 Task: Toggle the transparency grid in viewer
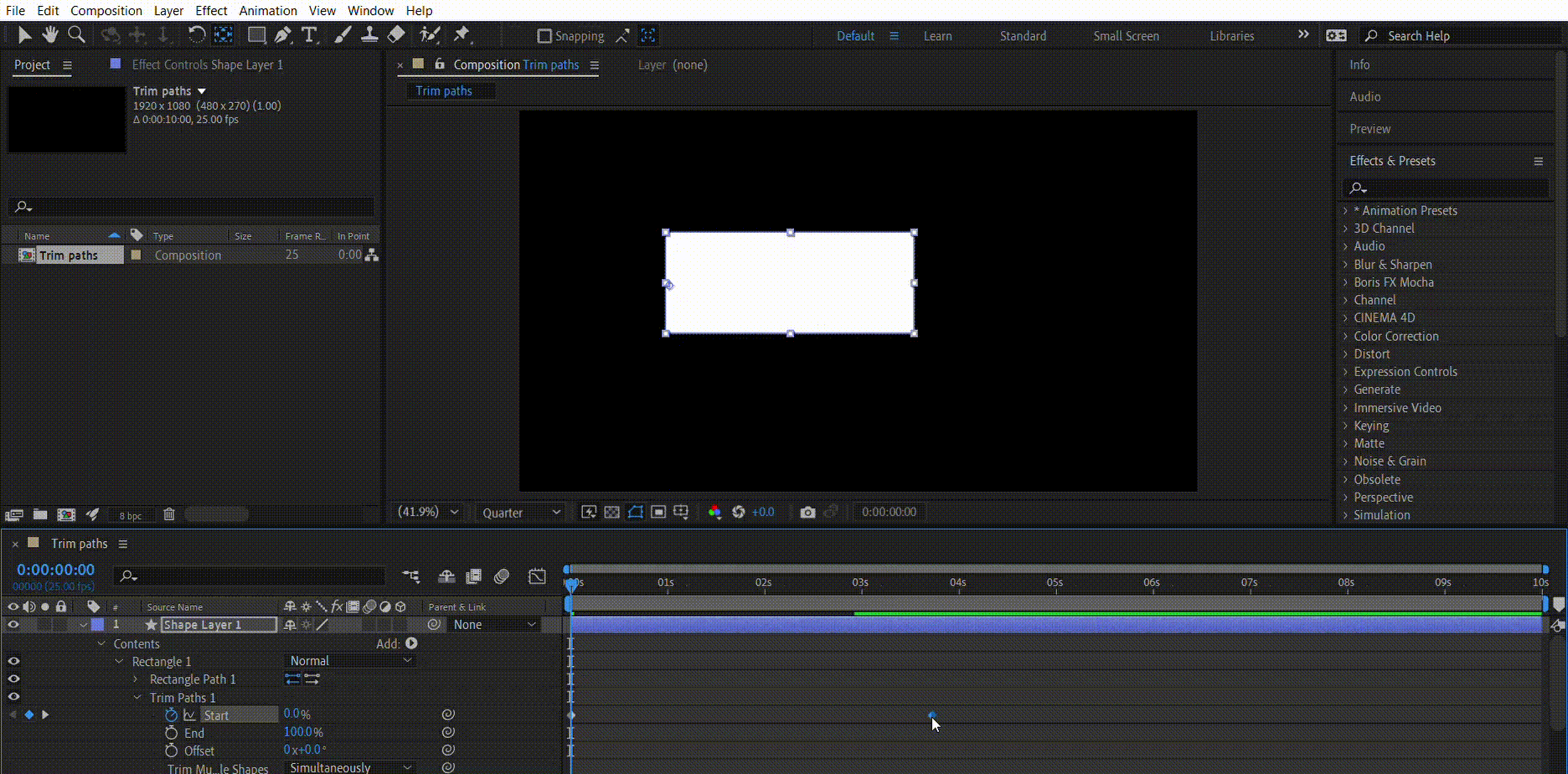click(x=612, y=512)
